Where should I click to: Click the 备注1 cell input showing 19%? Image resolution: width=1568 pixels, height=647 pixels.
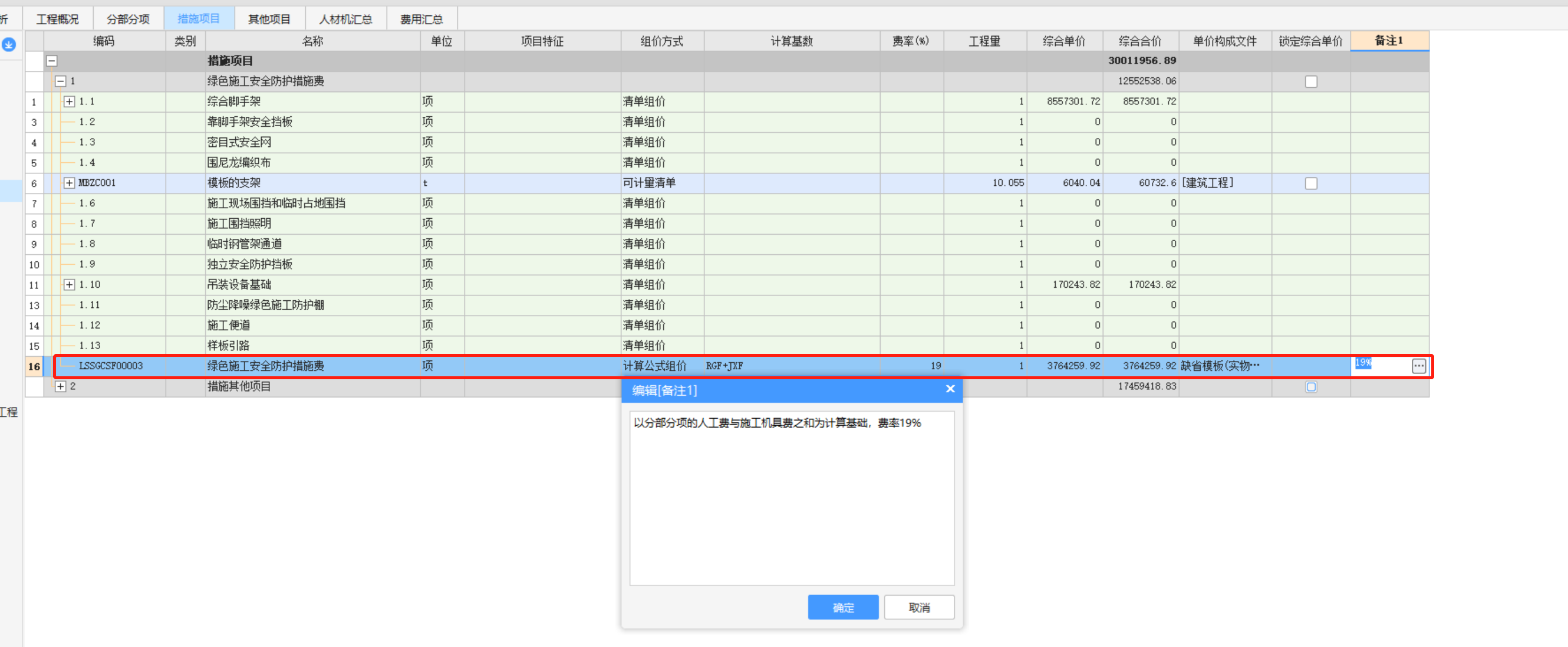pyautogui.click(x=1382, y=366)
